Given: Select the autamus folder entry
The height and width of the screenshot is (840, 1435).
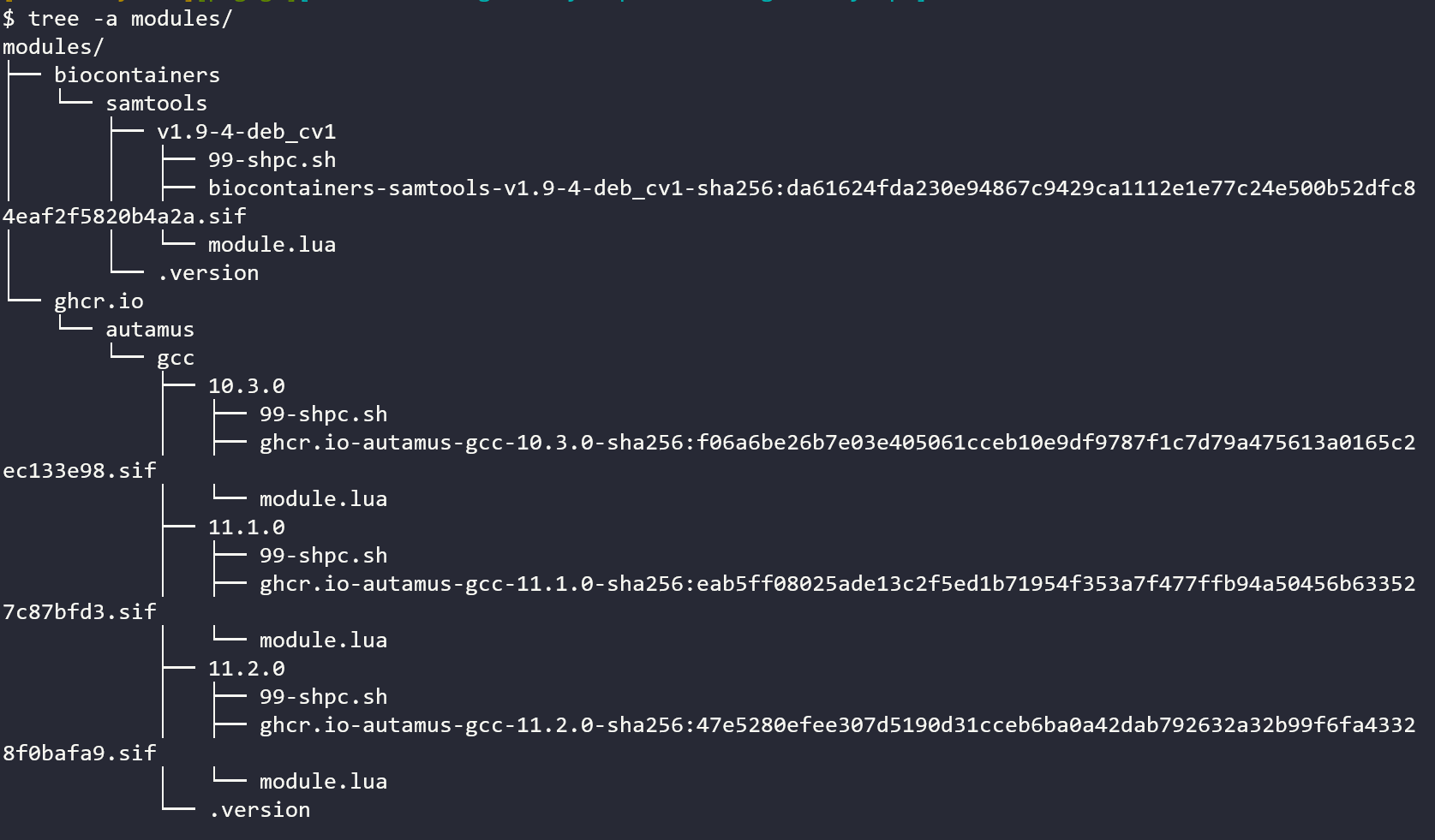Looking at the screenshot, I should 150,329.
